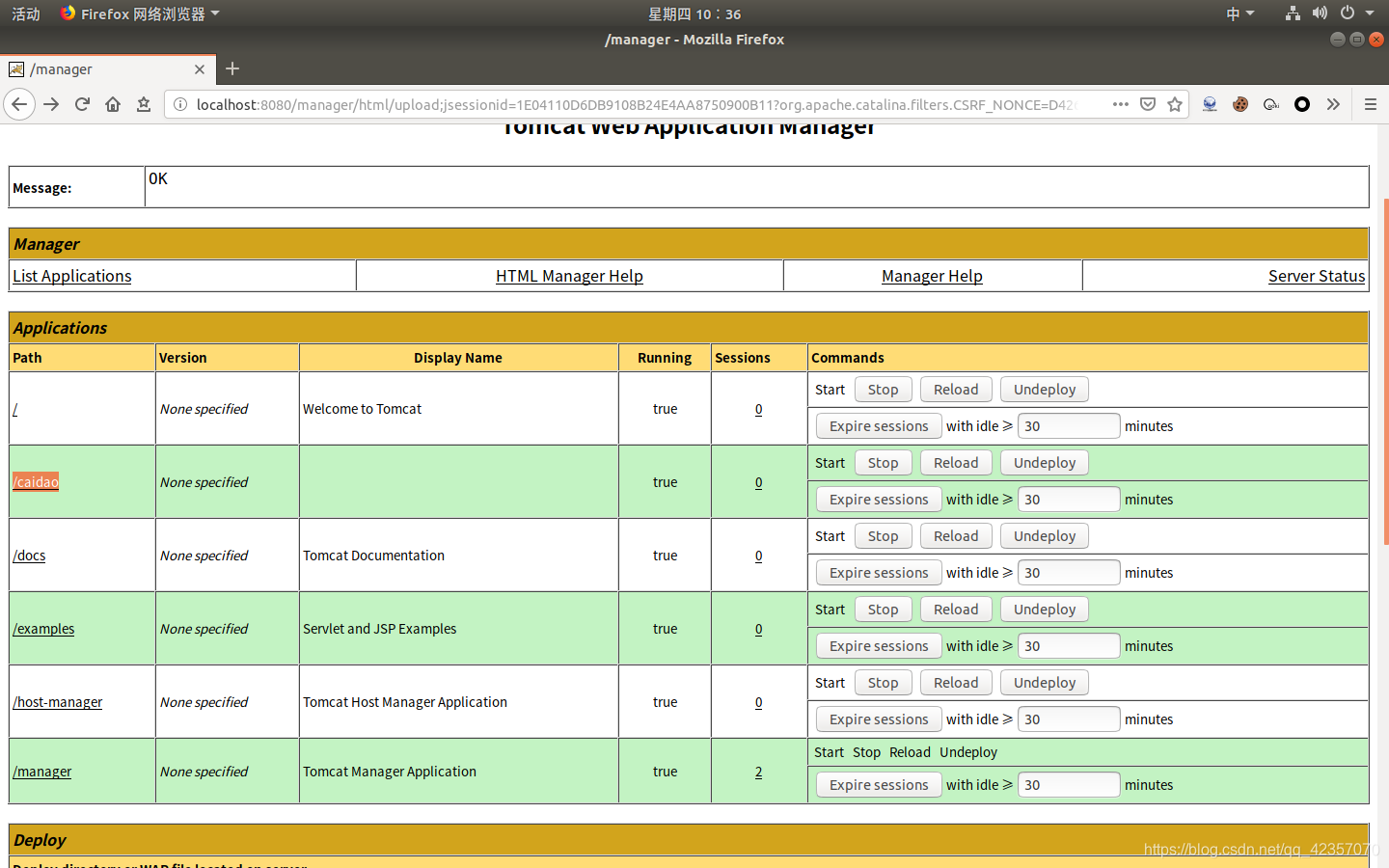Open the Activities overview (活动)
Screen dimensions: 1389x868
(x=26, y=14)
